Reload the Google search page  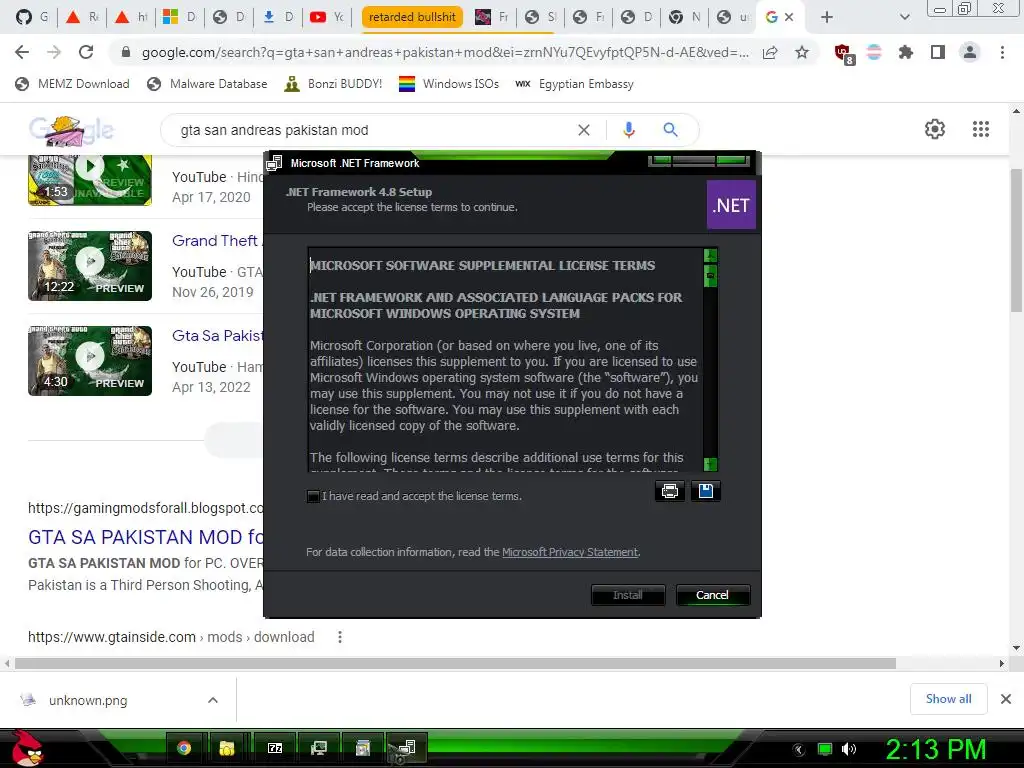tap(86, 52)
